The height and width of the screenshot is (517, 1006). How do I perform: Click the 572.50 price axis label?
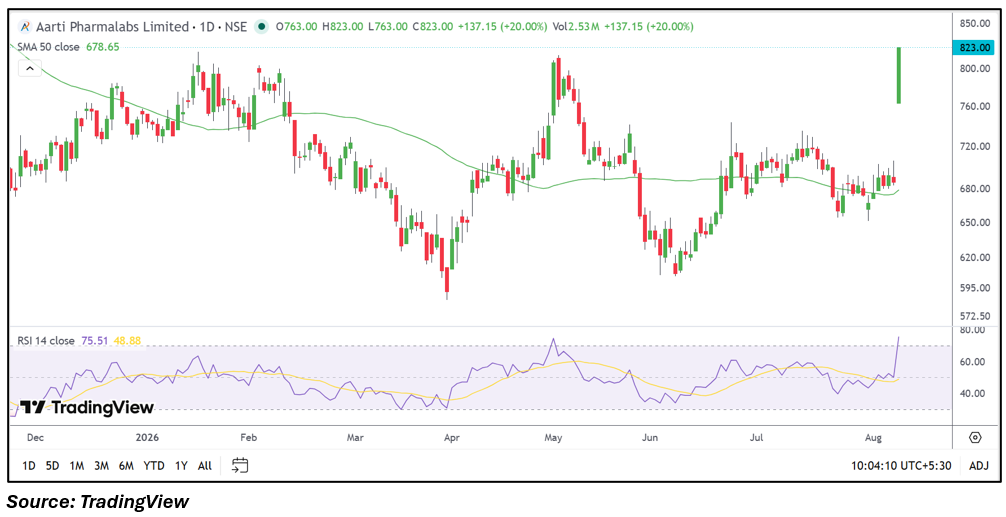coord(976,316)
